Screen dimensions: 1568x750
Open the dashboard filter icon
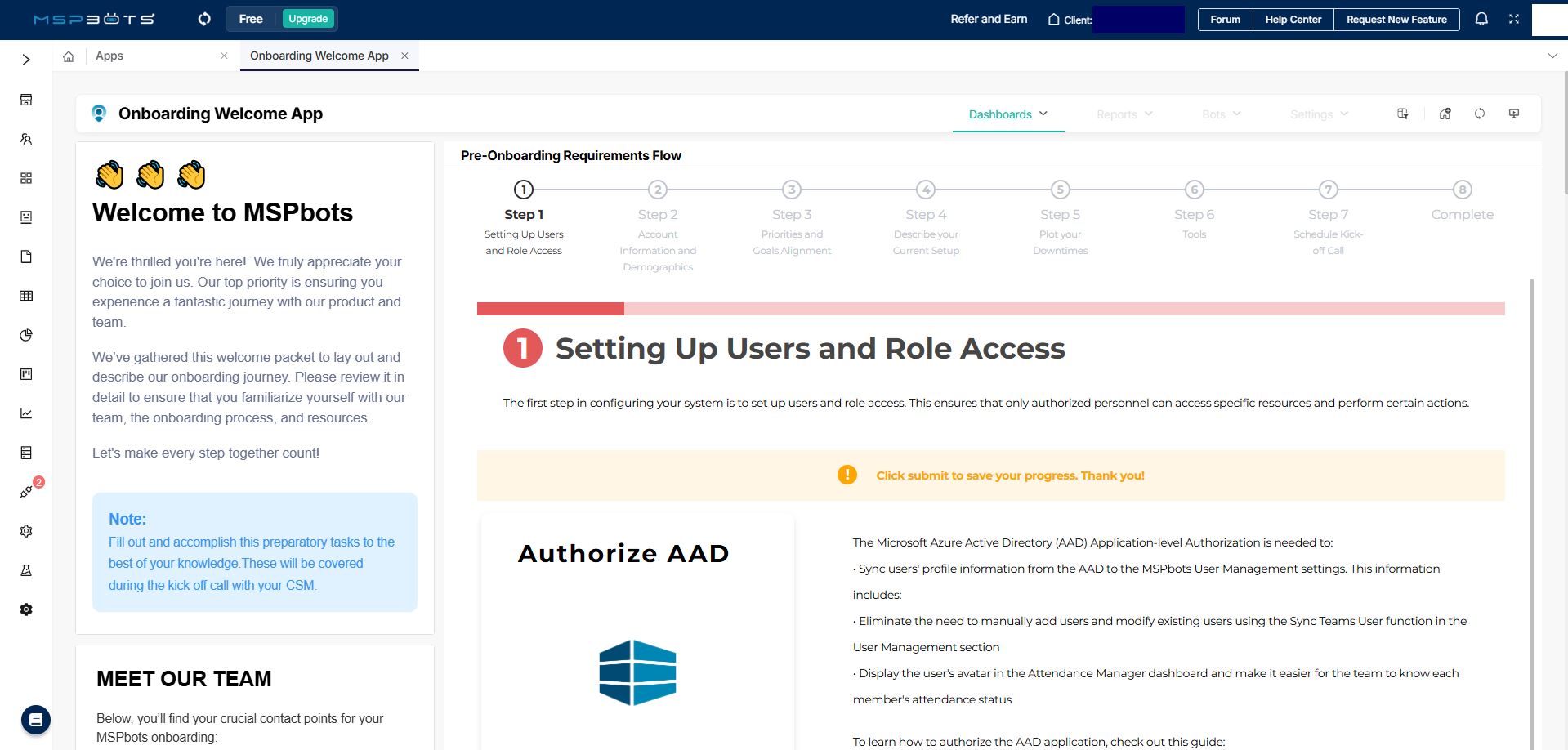1403,114
